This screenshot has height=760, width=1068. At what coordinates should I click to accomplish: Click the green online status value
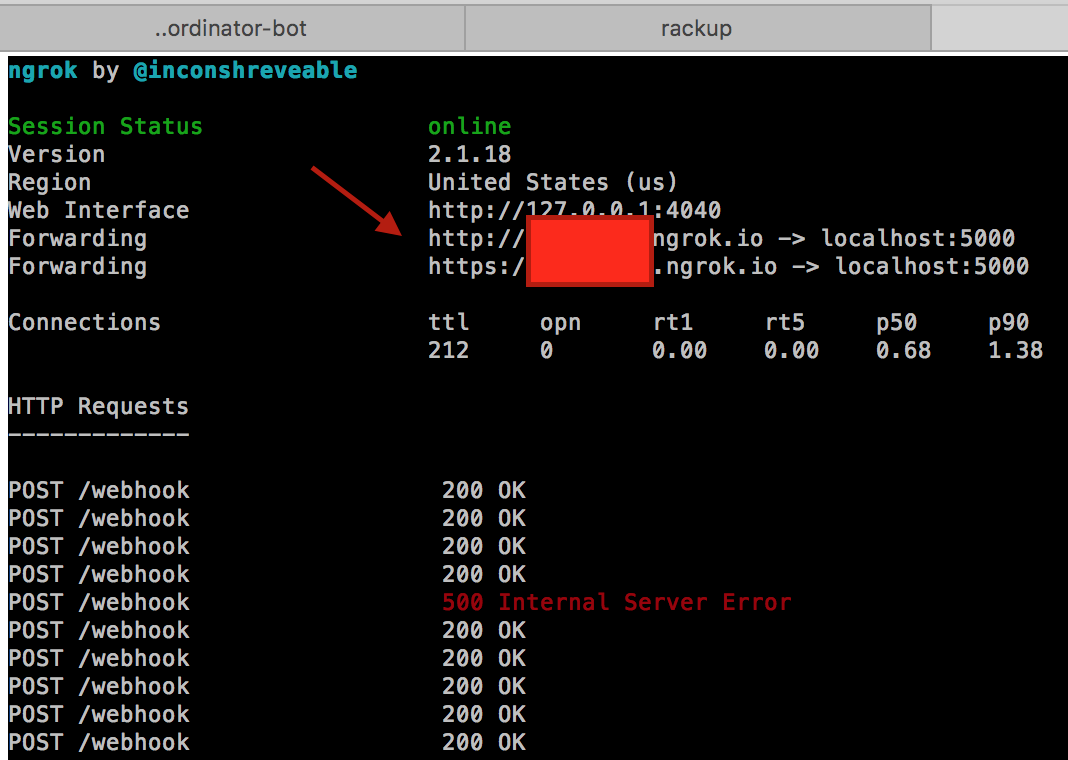point(469,127)
